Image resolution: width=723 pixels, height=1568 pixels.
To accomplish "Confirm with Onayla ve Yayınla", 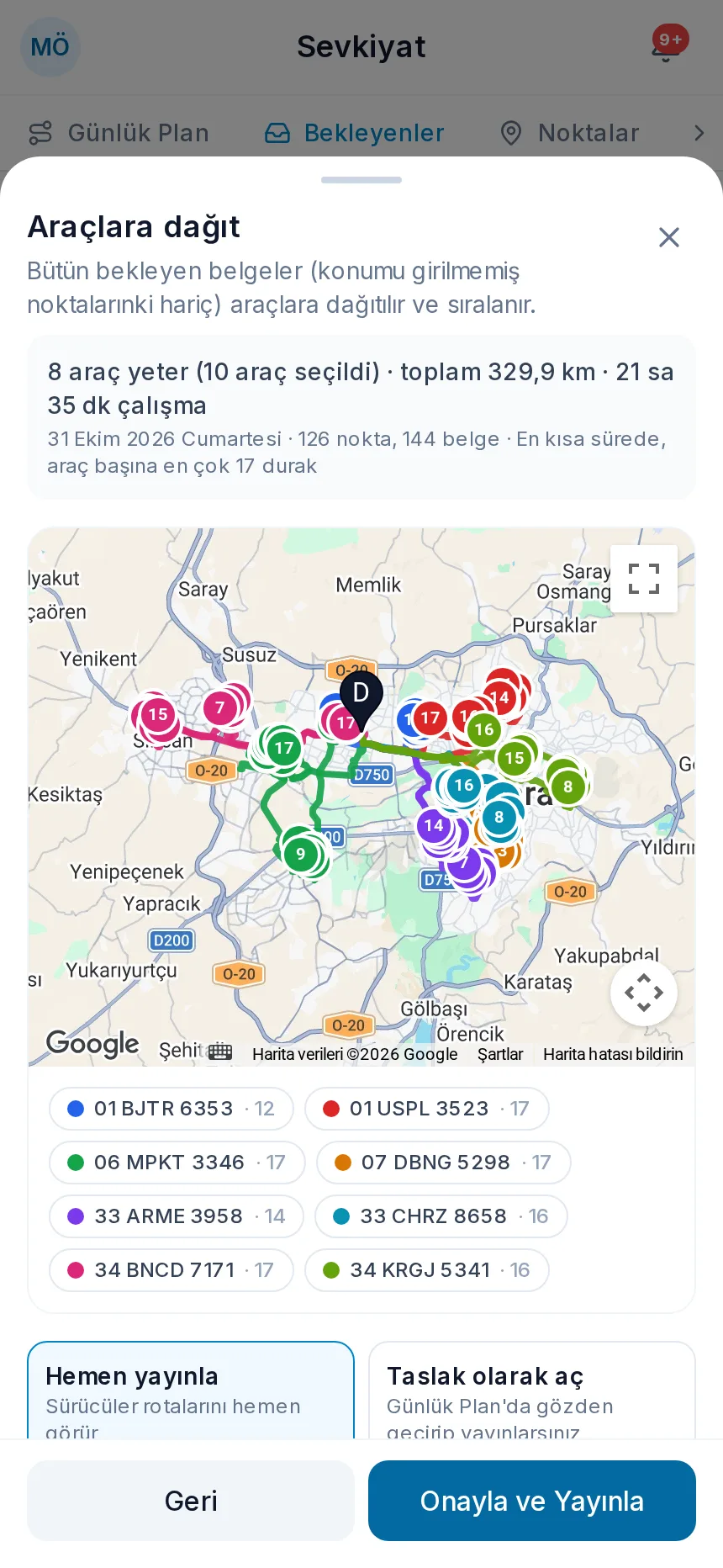I will tap(532, 1501).
